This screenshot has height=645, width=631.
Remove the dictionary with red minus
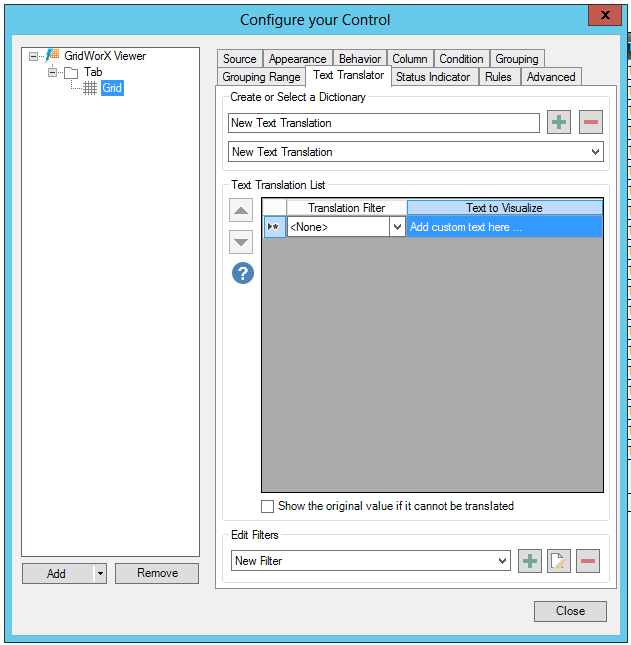click(x=591, y=122)
